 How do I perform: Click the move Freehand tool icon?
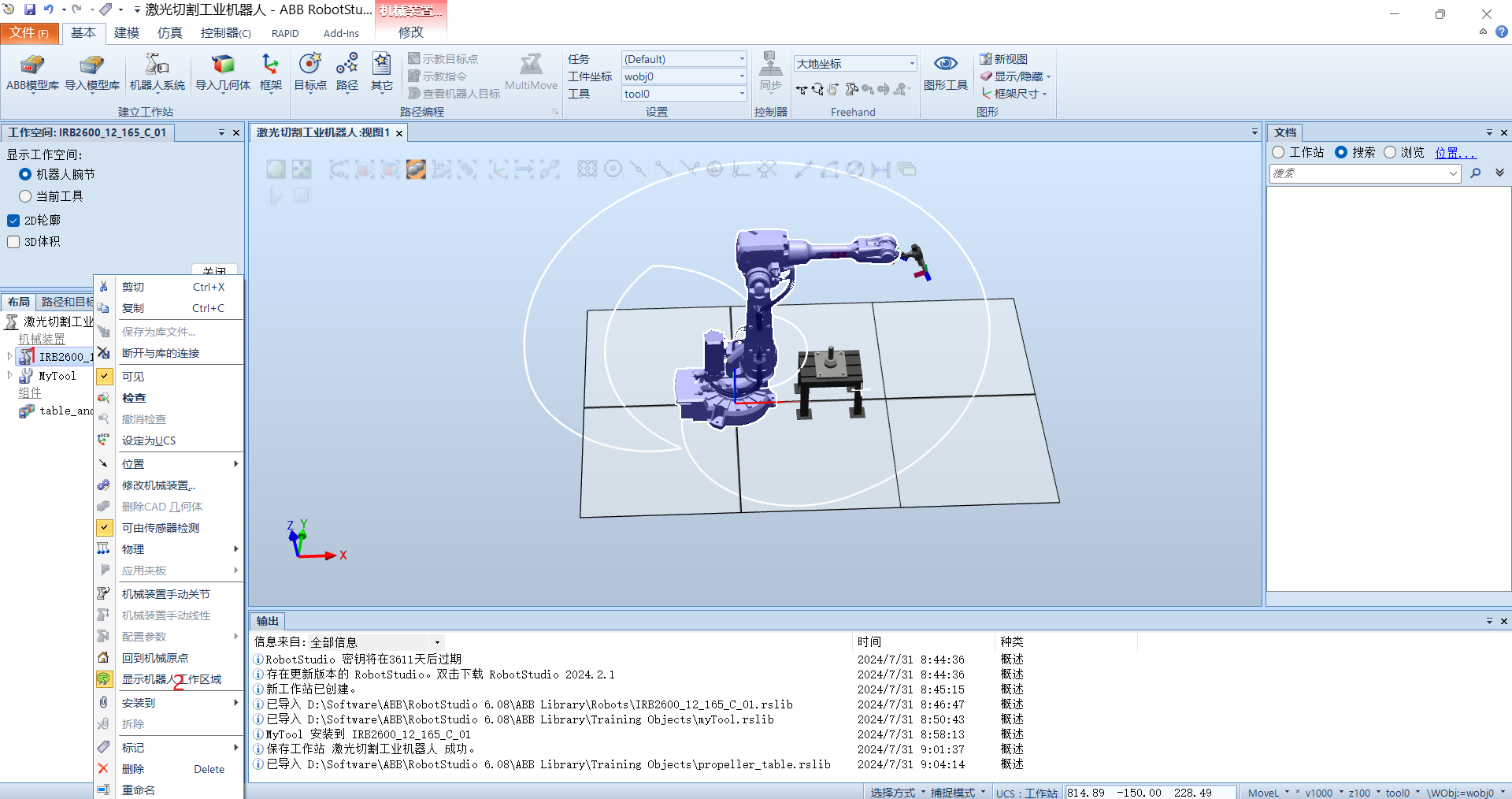[801, 90]
